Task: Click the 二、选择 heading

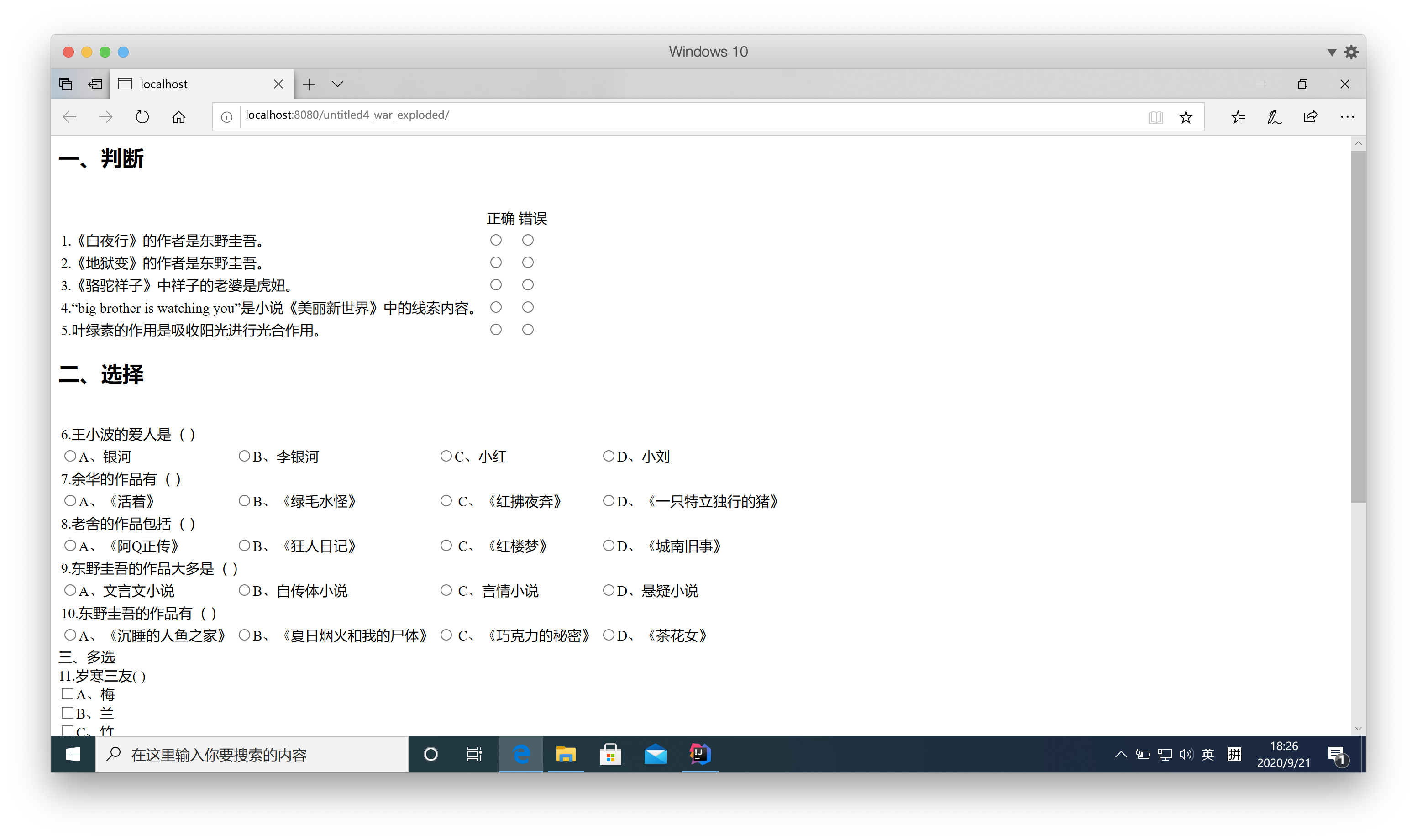Action: [101, 374]
